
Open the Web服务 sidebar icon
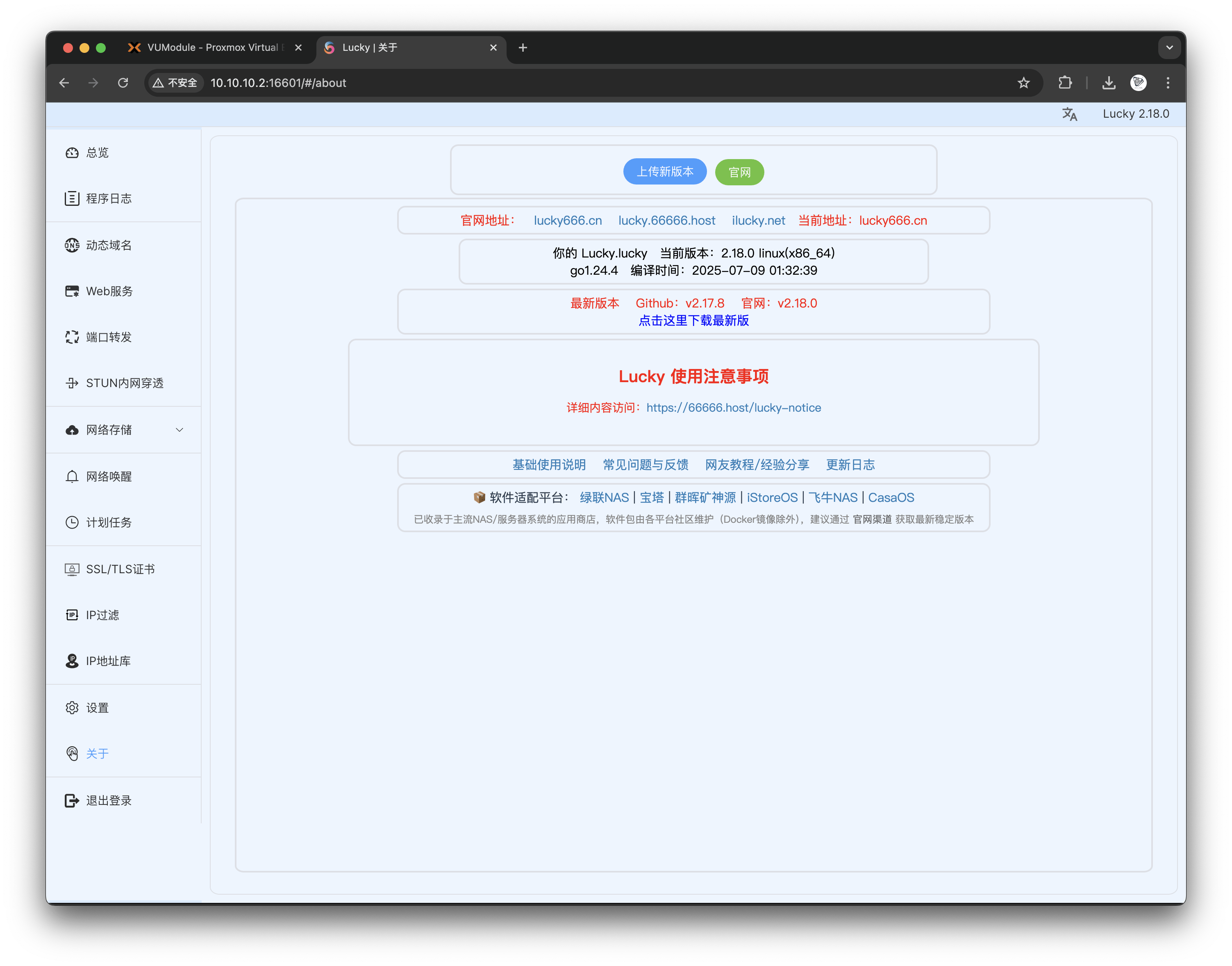pos(72,291)
